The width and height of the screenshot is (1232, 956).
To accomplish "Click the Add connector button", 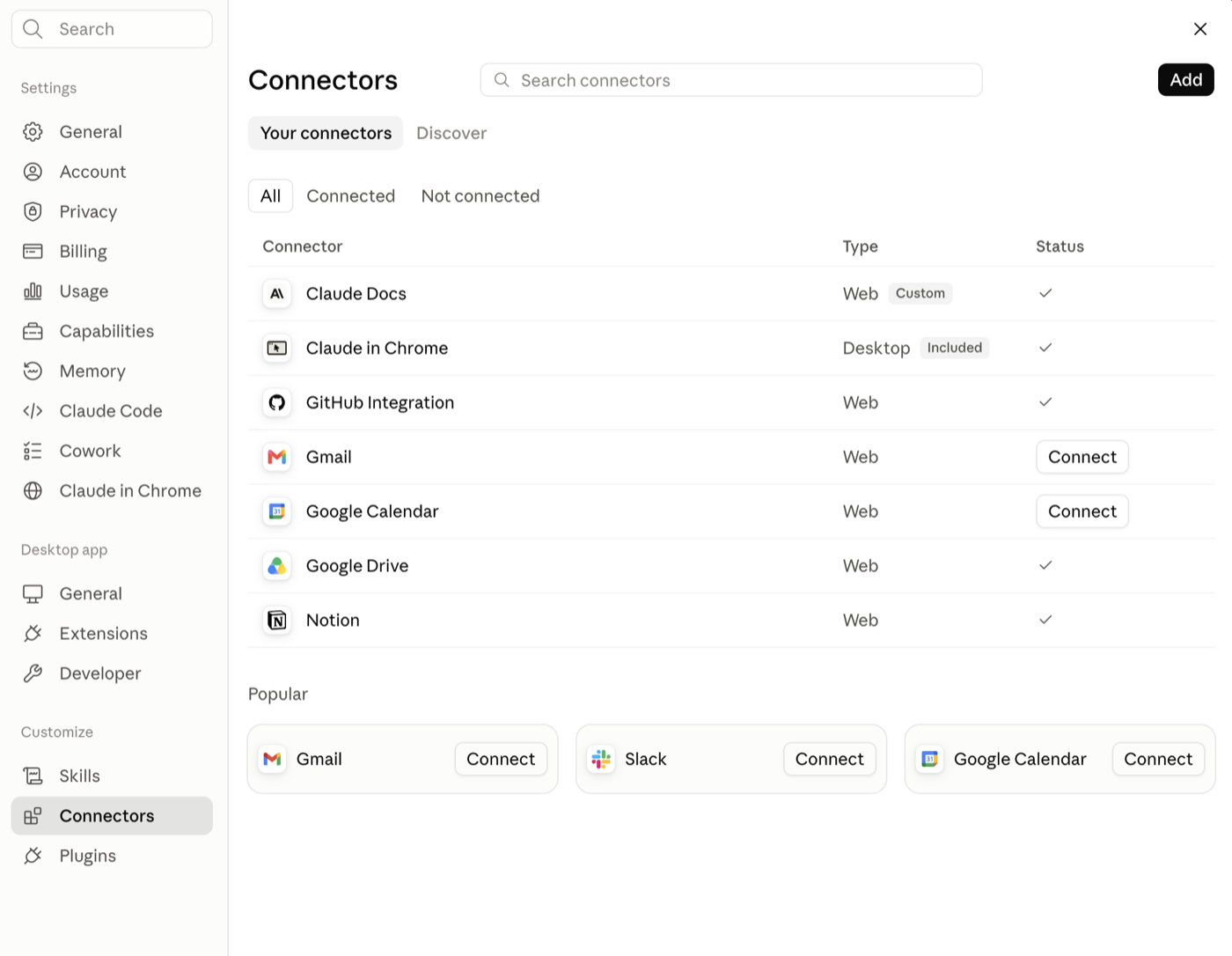I will coord(1185,80).
